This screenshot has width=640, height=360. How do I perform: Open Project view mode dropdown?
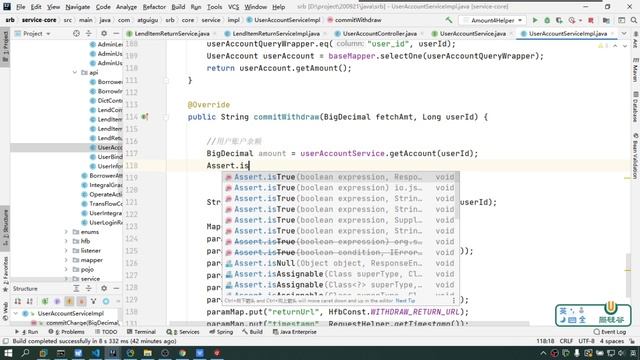pos(32,33)
